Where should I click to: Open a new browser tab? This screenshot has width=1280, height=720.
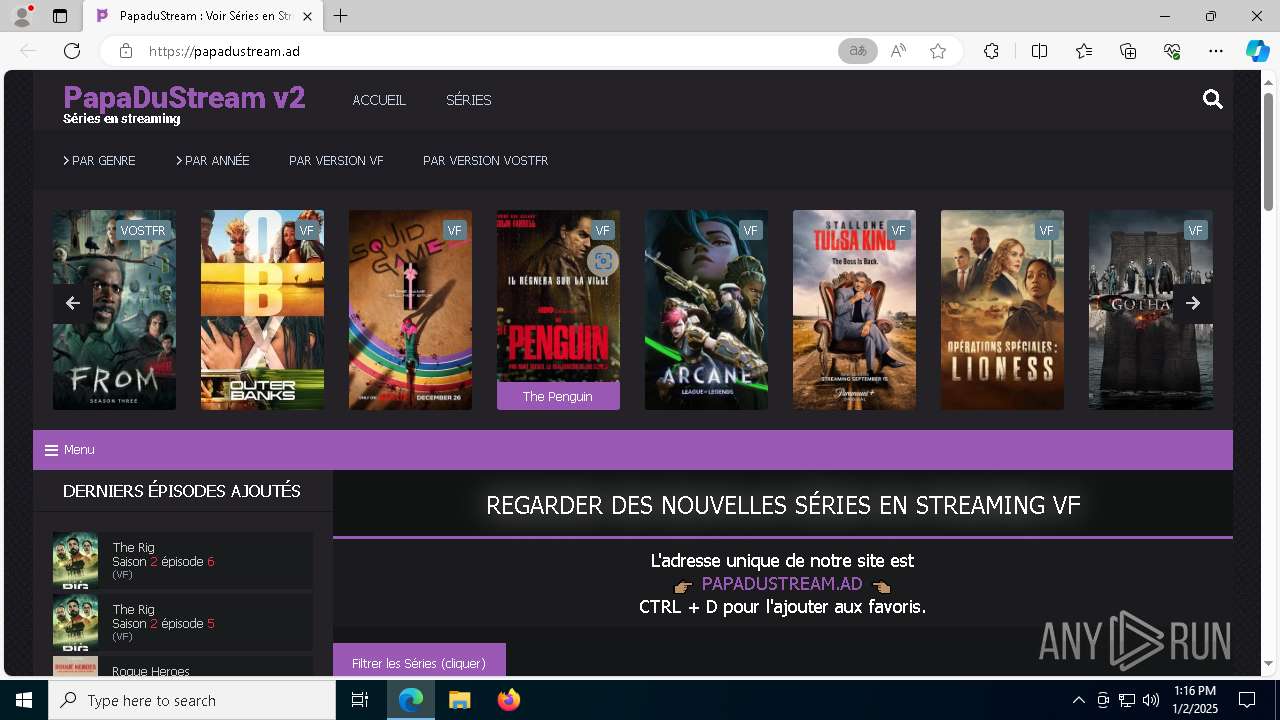click(x=341, y=16)
